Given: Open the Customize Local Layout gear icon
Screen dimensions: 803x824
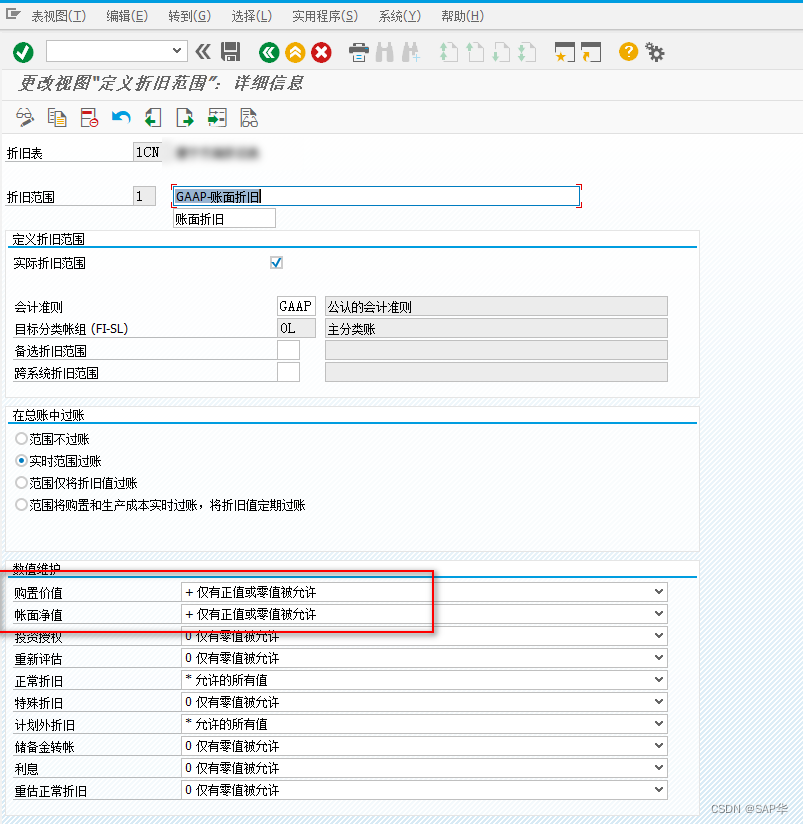Looking at the screenshot, I should coord(655,52).
